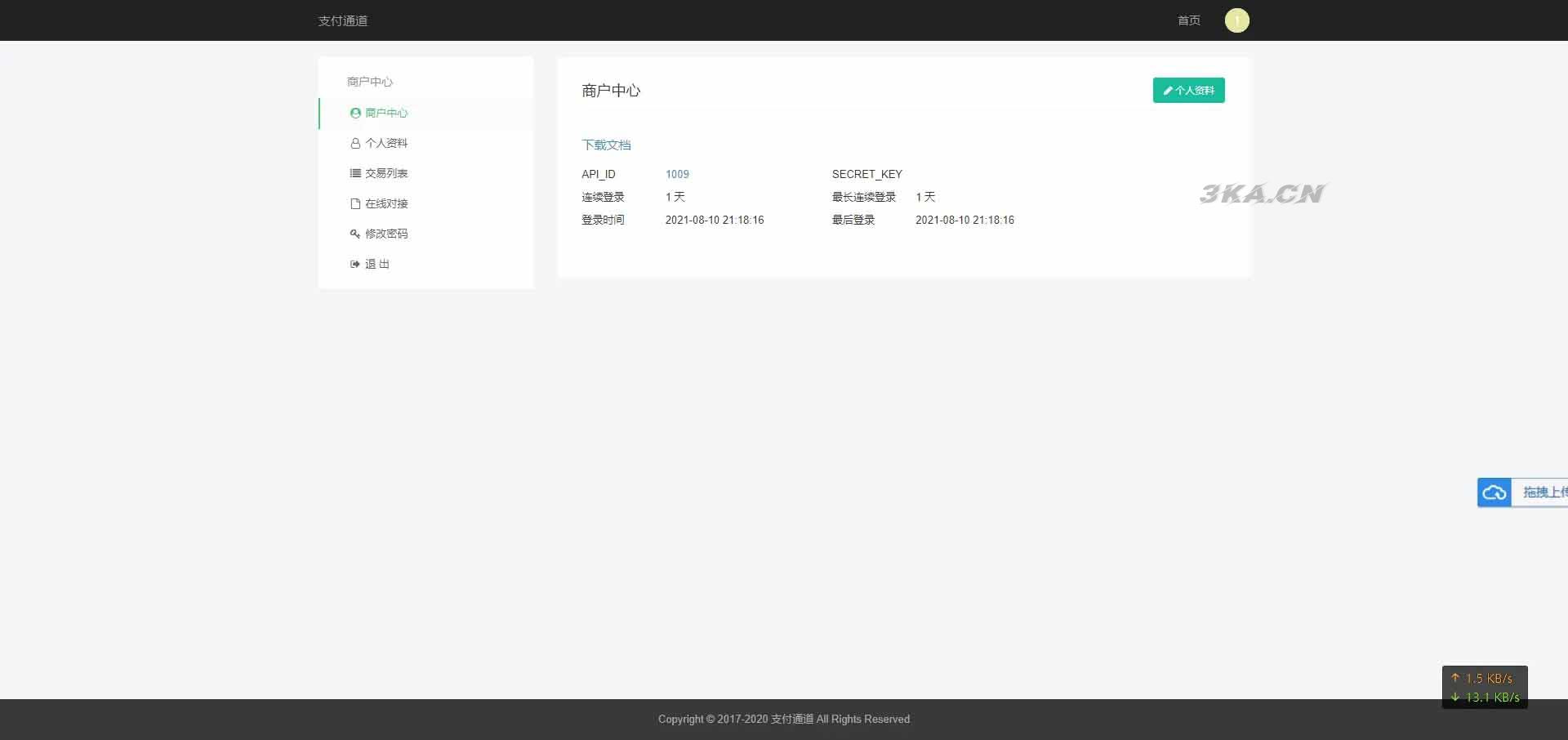Click the 支付通道 brand title

point(343,20)
